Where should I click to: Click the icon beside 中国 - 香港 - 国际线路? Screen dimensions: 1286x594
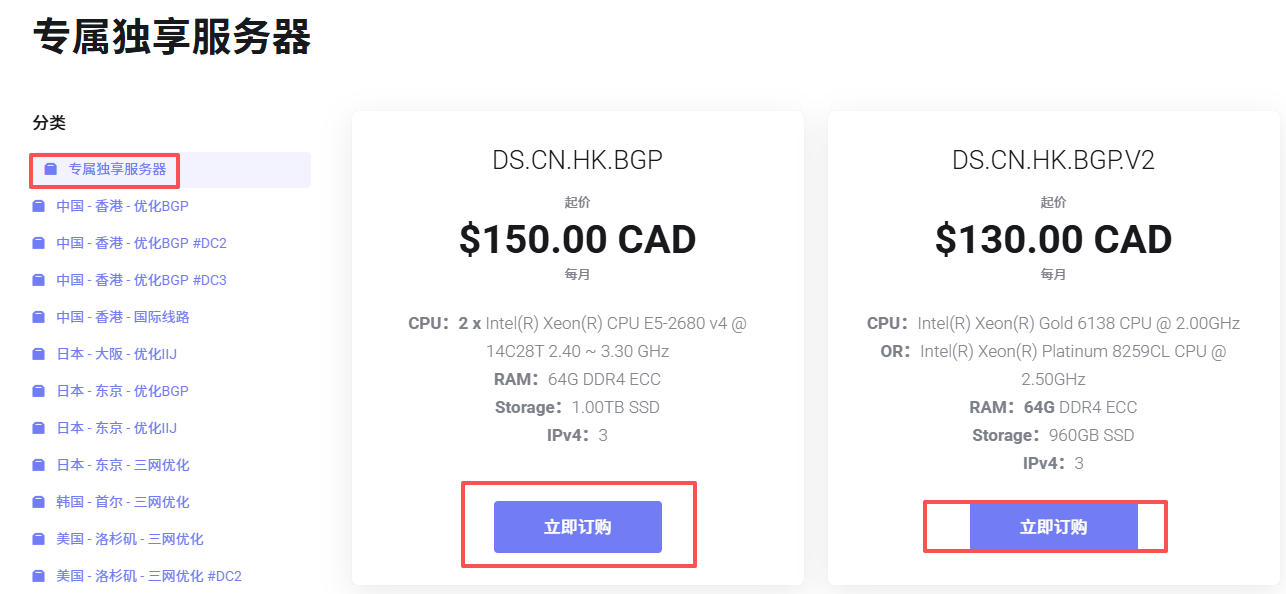pos(39,318)
